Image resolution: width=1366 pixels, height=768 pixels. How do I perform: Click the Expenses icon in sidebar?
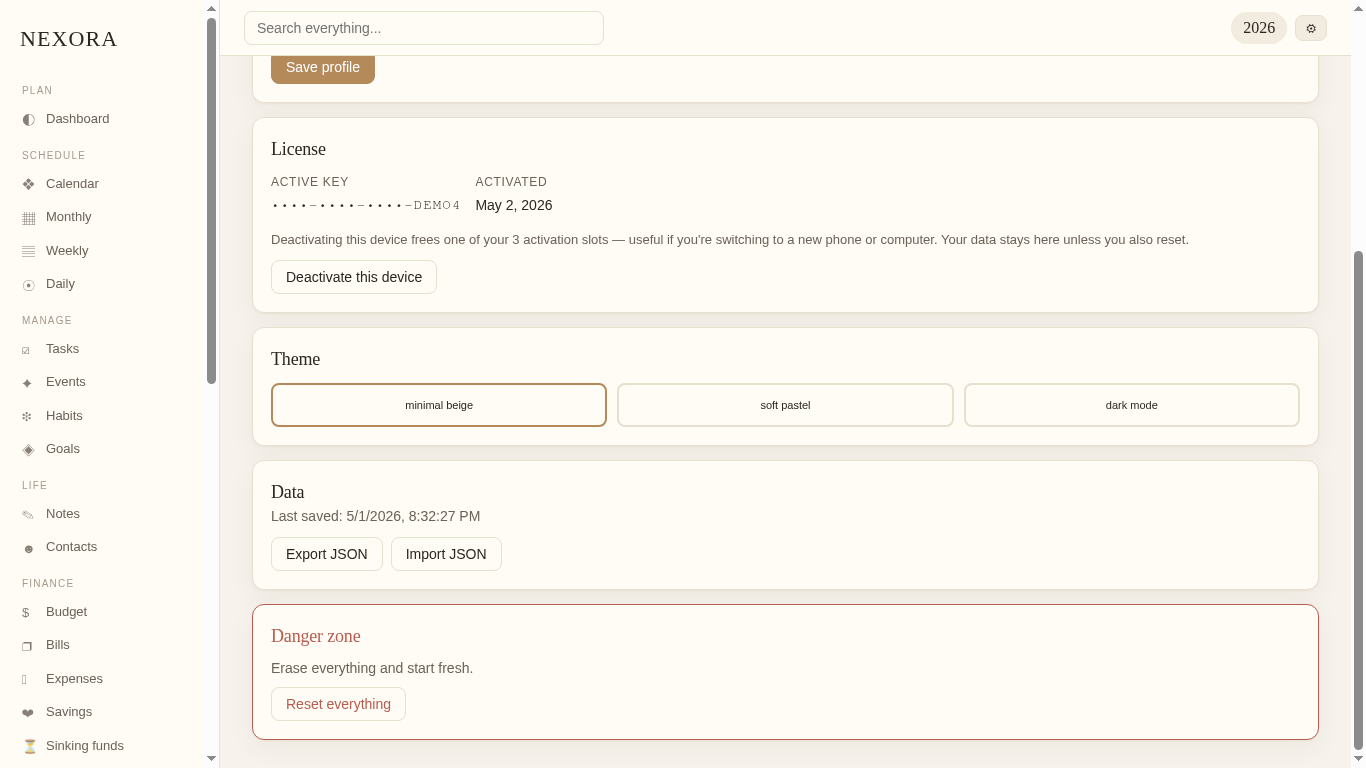click(25, 679)
